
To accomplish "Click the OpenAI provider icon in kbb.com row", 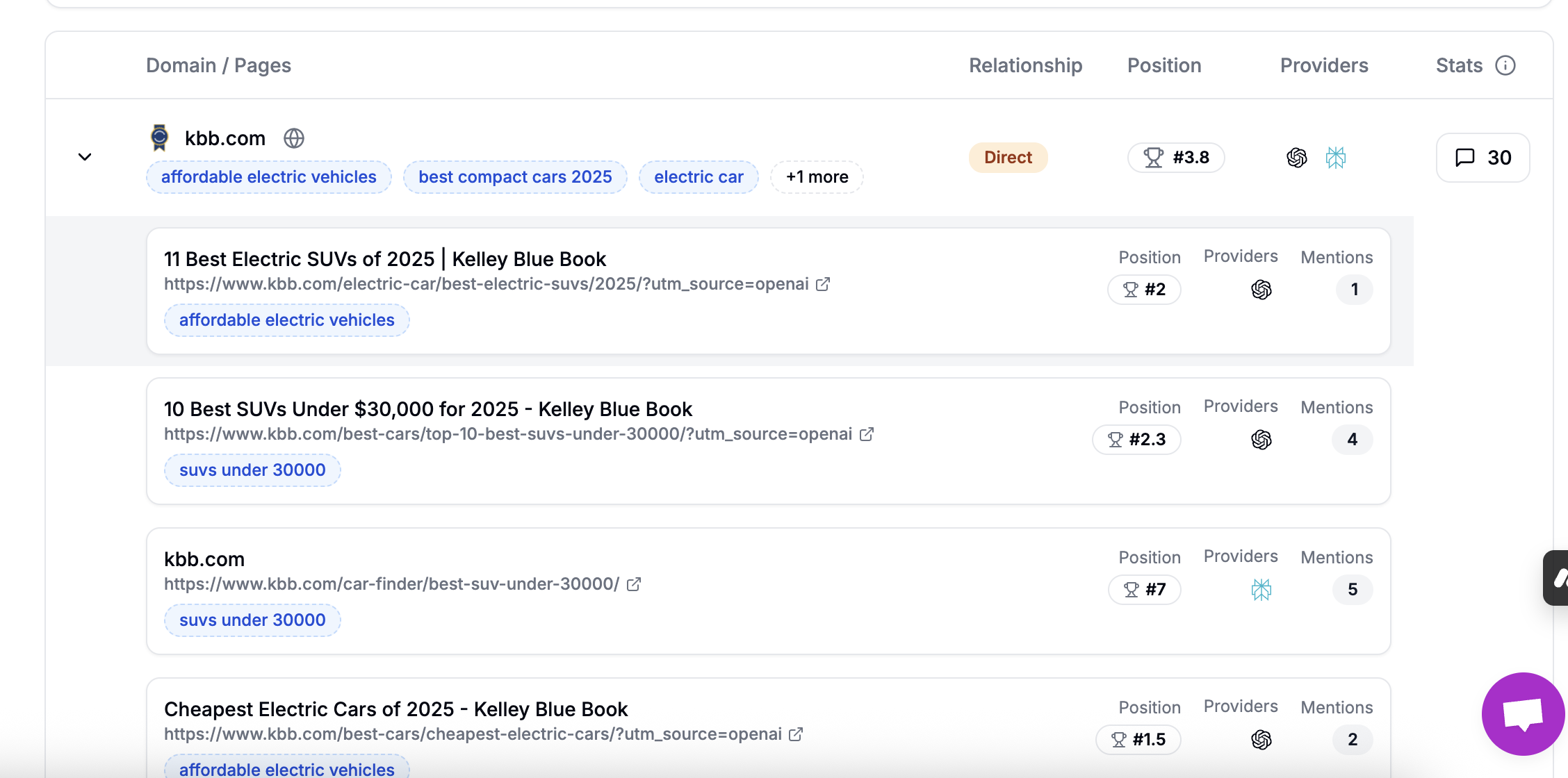I will [1297, 158].
